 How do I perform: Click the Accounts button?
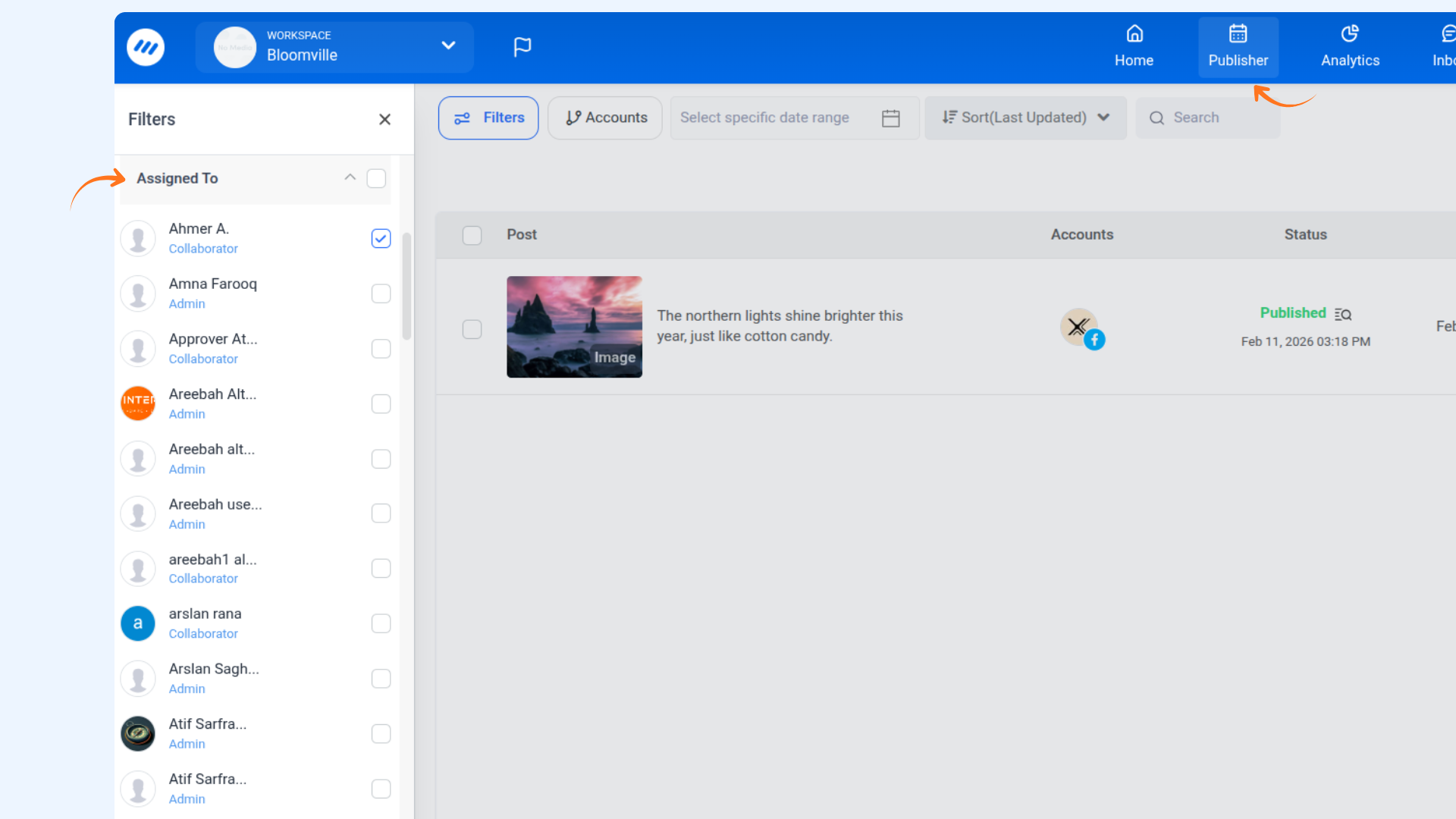605,118
